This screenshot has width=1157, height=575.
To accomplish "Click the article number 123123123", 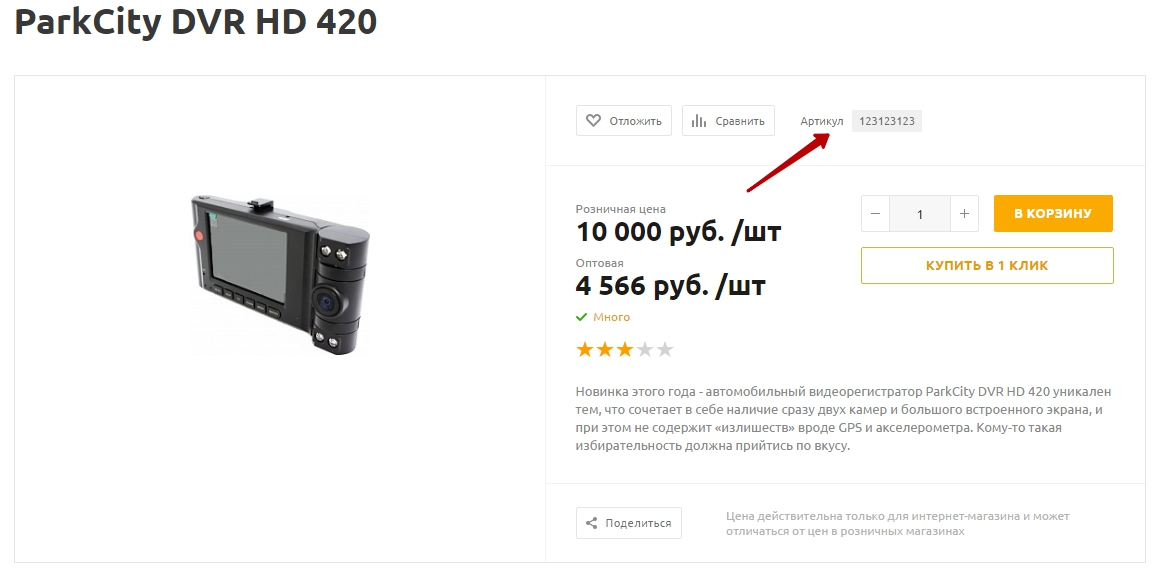I will click(887, 121).
